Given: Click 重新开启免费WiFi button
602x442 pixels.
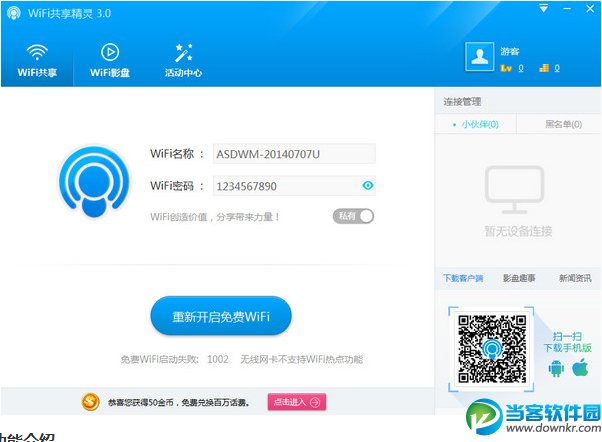Looking at the screenshot, I should 221,316.
